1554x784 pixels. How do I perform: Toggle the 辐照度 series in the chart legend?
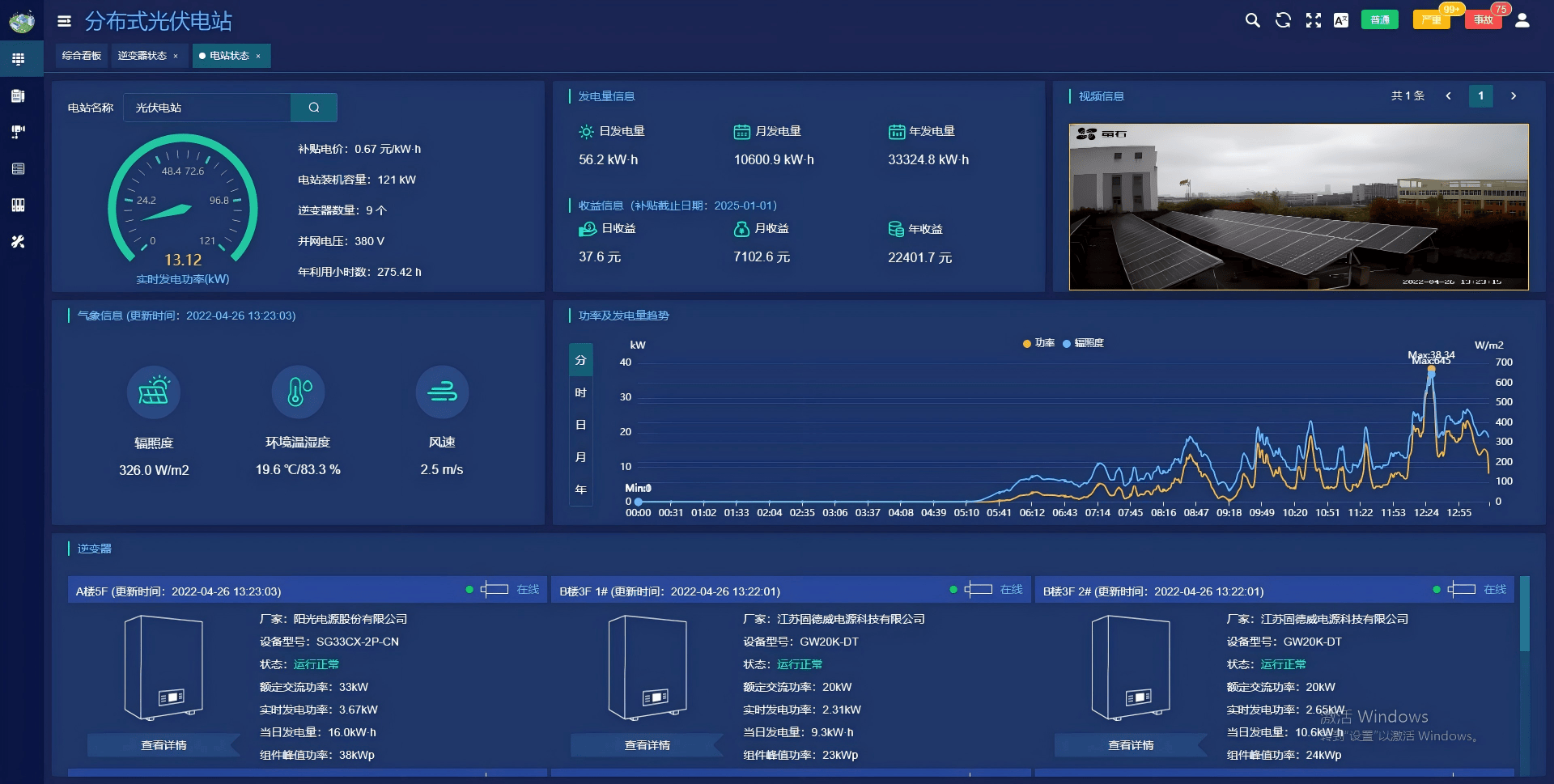pyautogui.click(x=1084, y=343)
